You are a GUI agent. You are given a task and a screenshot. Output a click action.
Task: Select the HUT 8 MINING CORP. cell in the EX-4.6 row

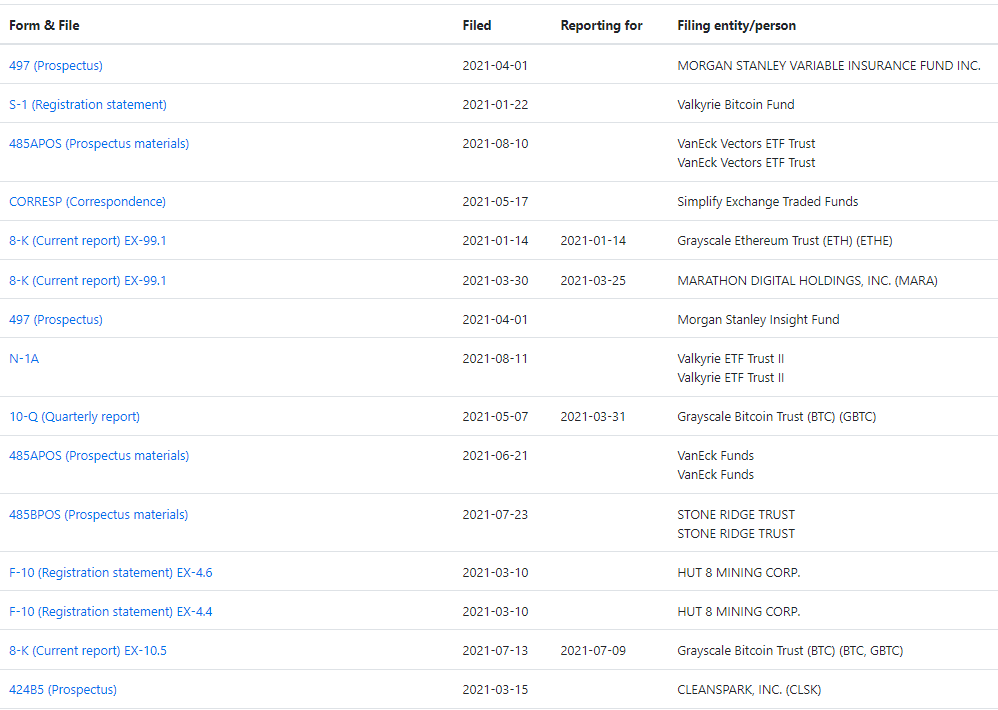tap(738, 573)
